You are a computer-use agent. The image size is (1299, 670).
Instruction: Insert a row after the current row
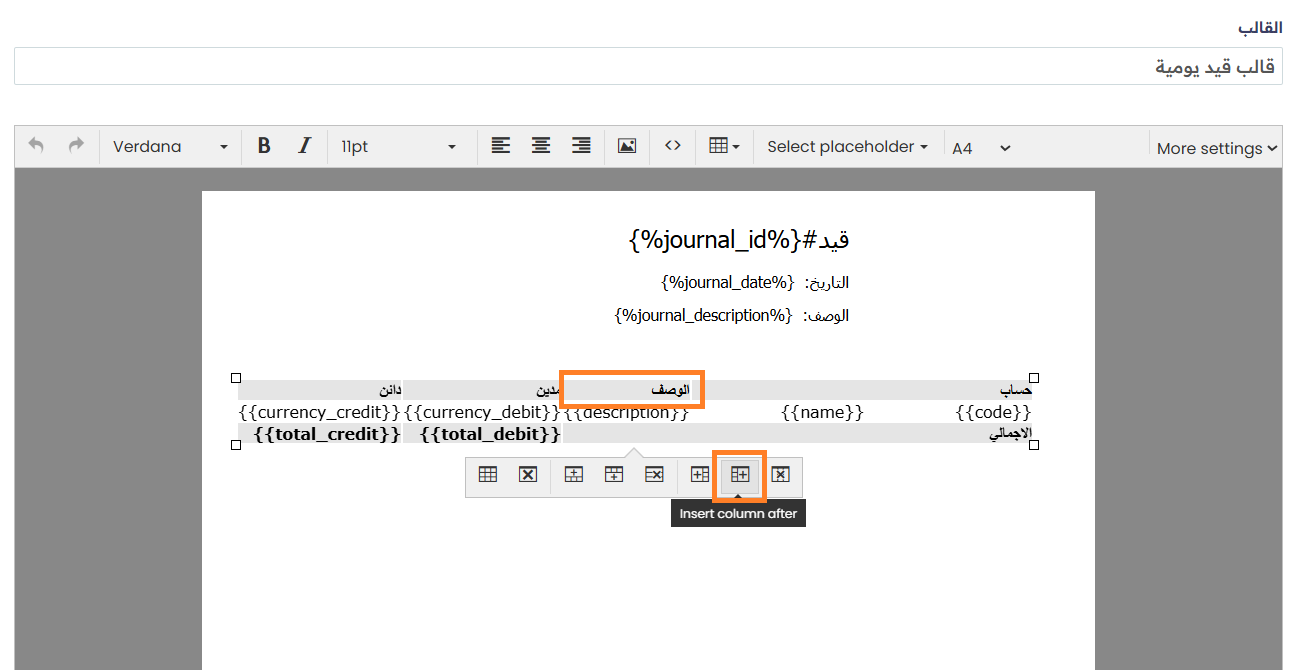click(613, 475)
